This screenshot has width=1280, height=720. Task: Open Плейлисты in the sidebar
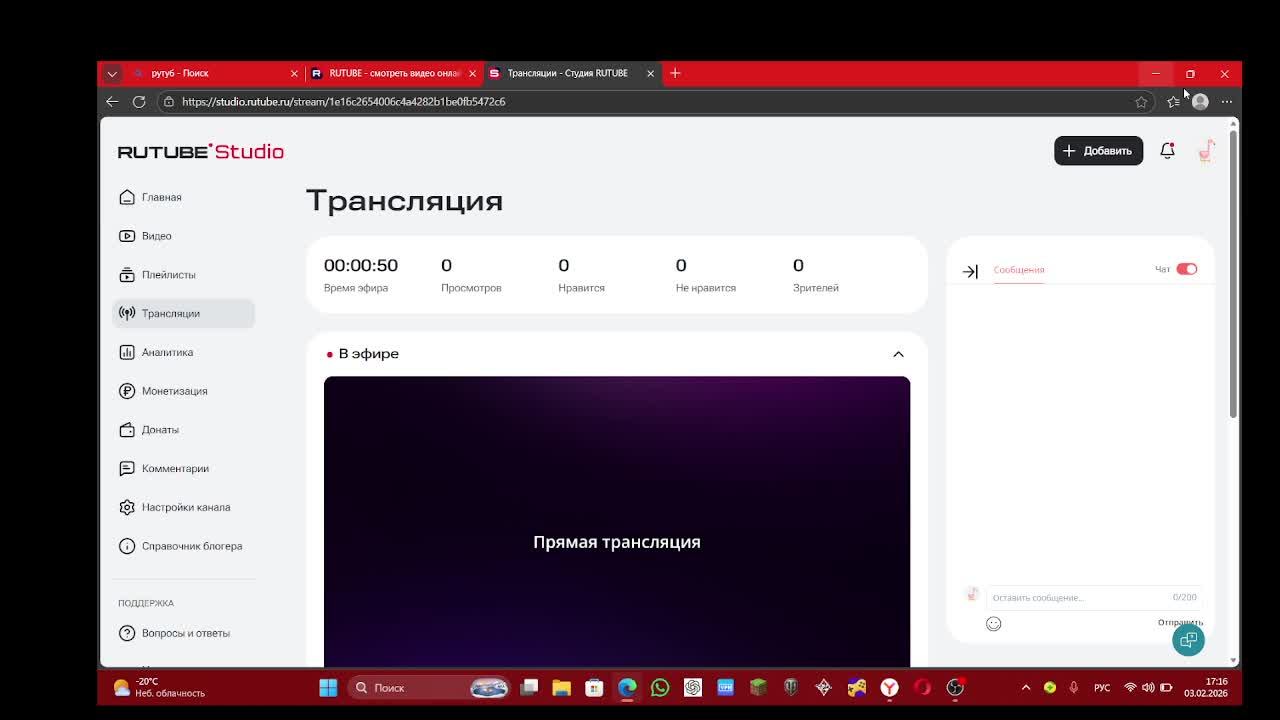[168, 275]
